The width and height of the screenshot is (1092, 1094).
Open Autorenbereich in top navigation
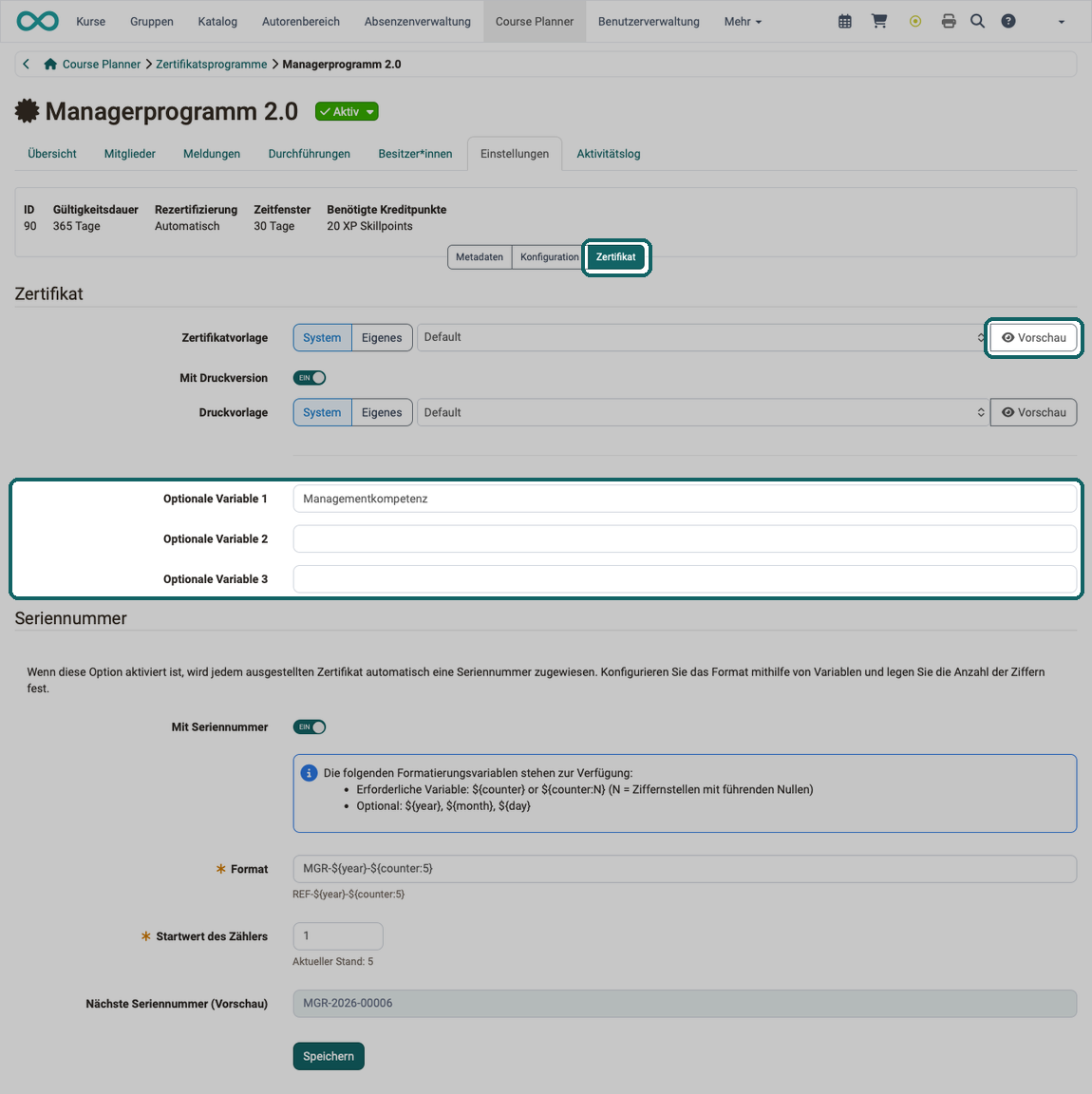[301, 22]
